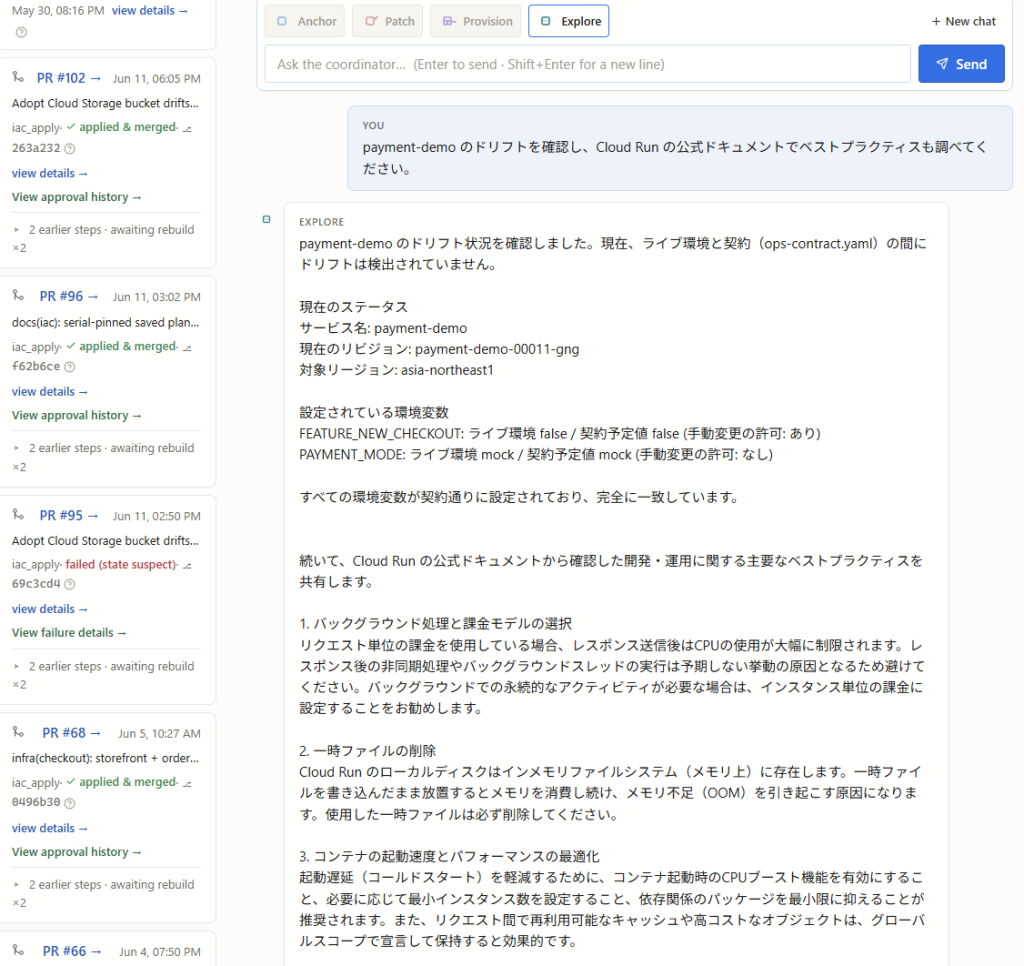Click the branch icon next to PR #95
This screenshot has height=966, width=1024.
[x=18, y=515]
